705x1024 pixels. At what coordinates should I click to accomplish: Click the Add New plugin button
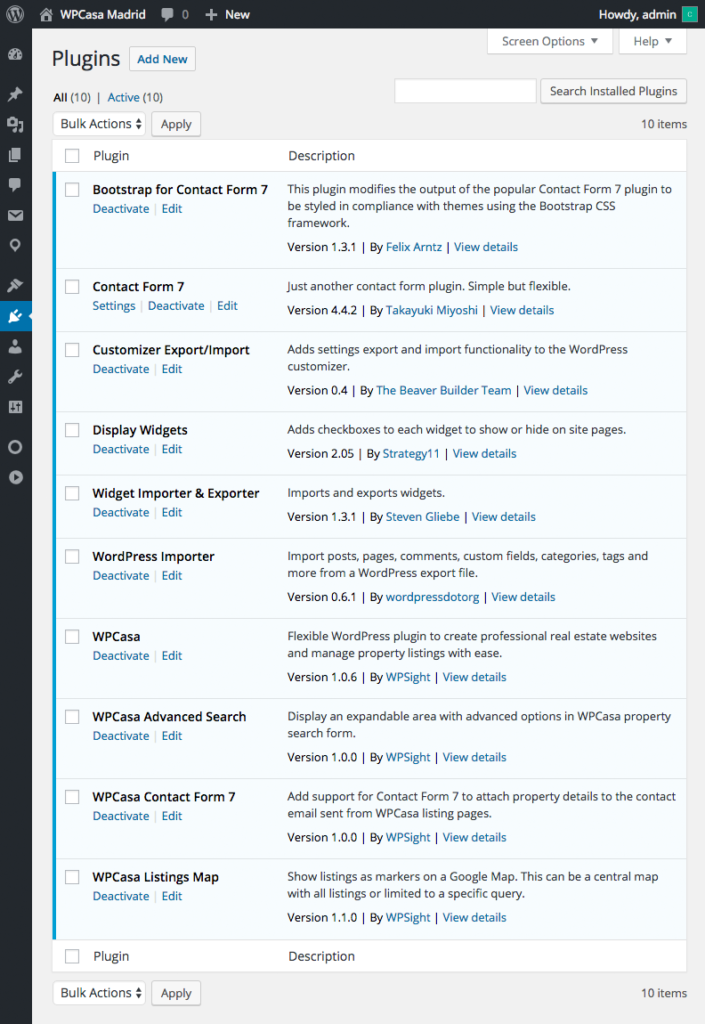coord(162,59)
